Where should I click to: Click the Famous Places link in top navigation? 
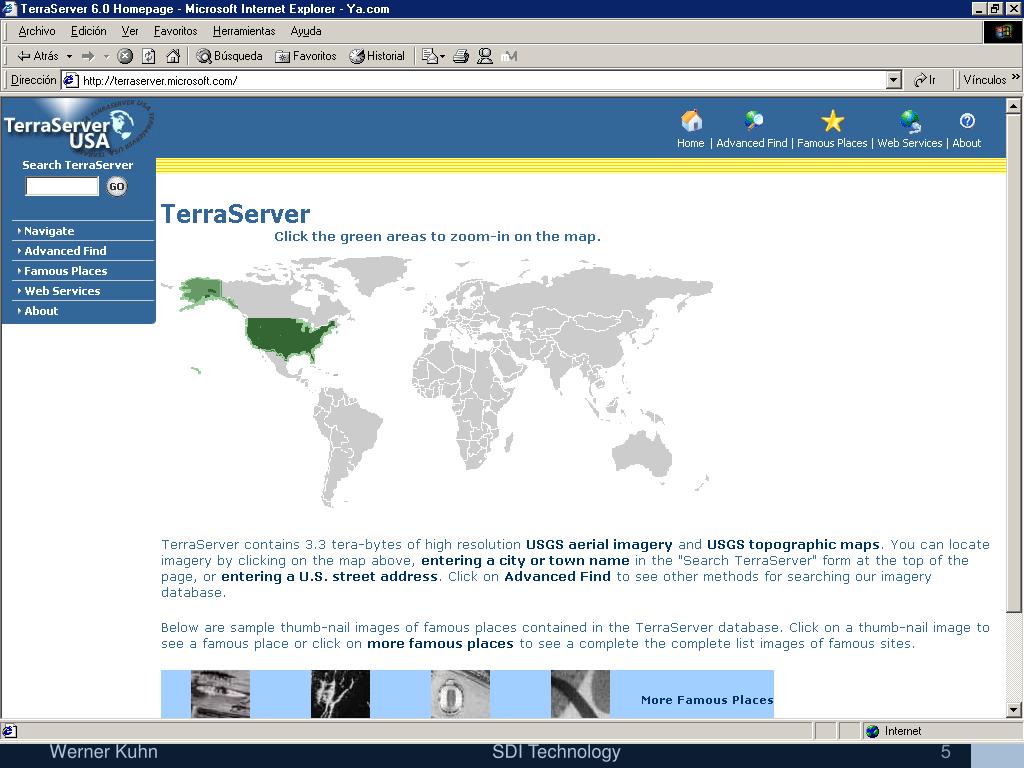832,143
